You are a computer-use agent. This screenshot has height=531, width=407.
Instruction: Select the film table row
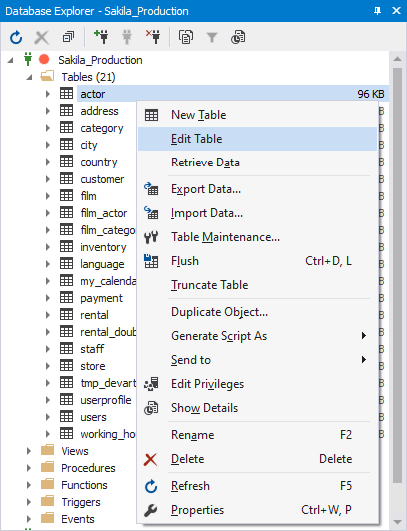[x=88, y=196]
